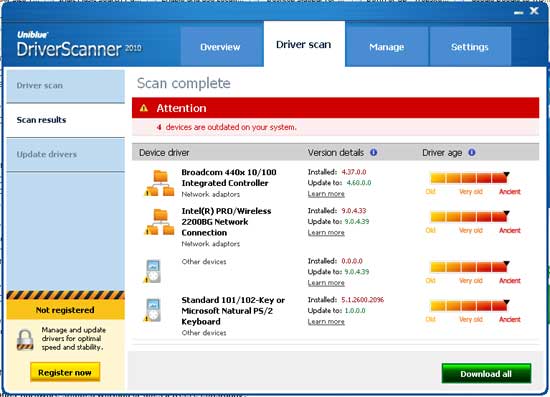550x397 pixels.
Task: Click Learn more for Broadcom 440x controller
Action: click(x=326, y=194)
